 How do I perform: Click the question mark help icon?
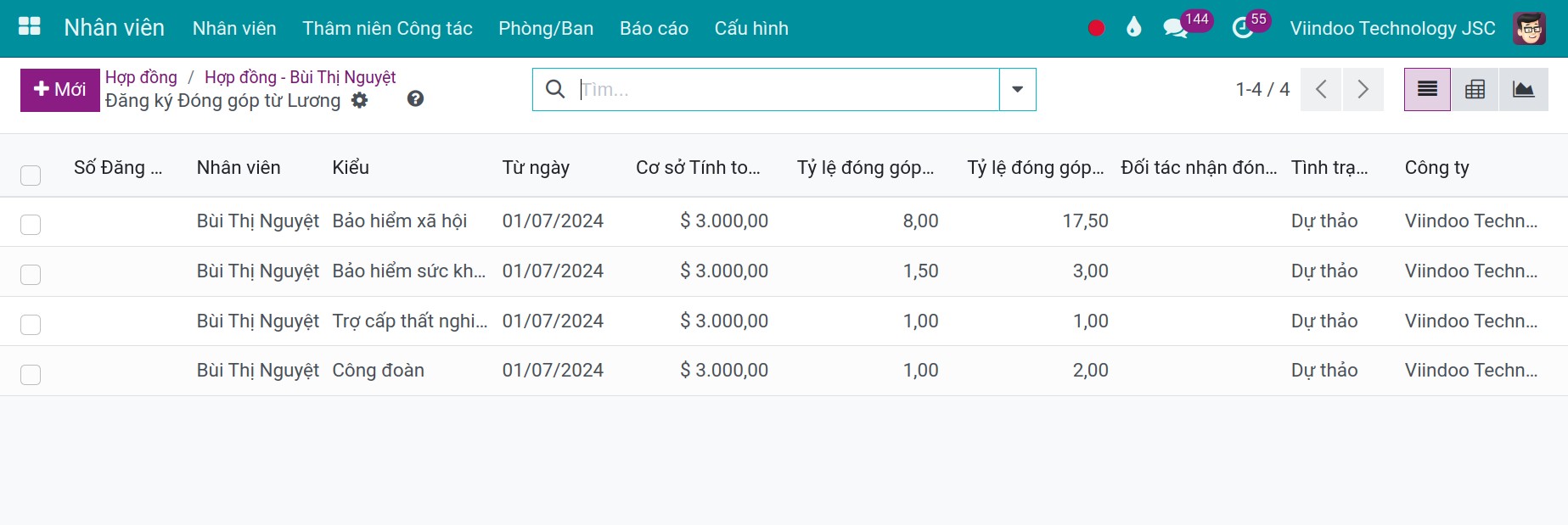[415, 99]
